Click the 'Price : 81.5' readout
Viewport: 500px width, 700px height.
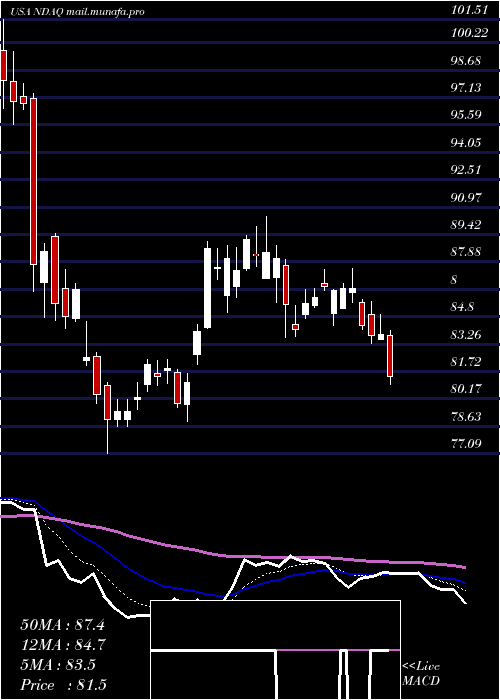click(64, 684)
